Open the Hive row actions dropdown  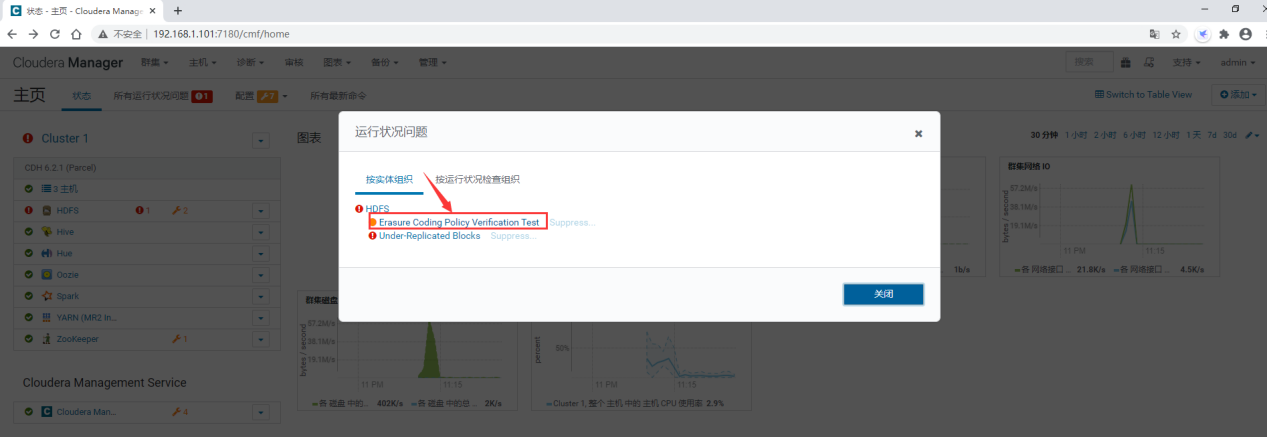[x=261, y=232]
